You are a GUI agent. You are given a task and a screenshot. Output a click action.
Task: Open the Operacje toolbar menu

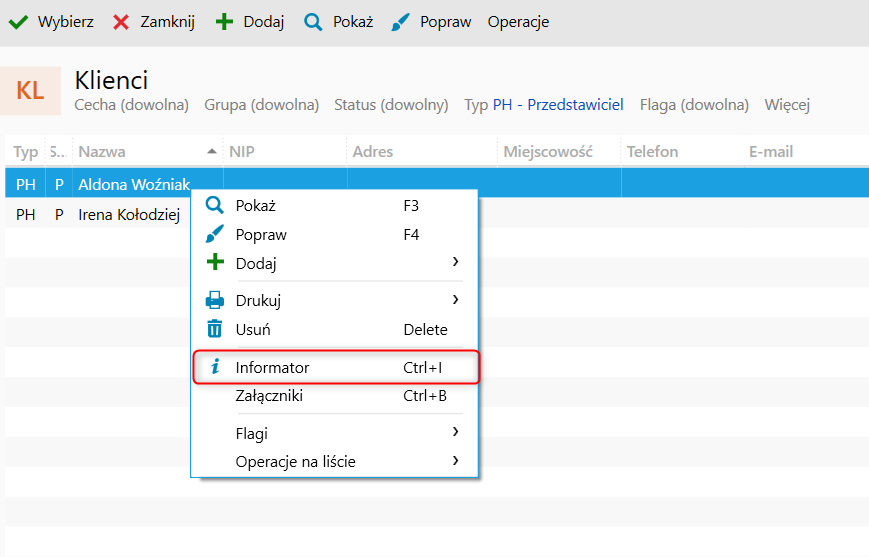pyautogui.click(x=518, y=22)
